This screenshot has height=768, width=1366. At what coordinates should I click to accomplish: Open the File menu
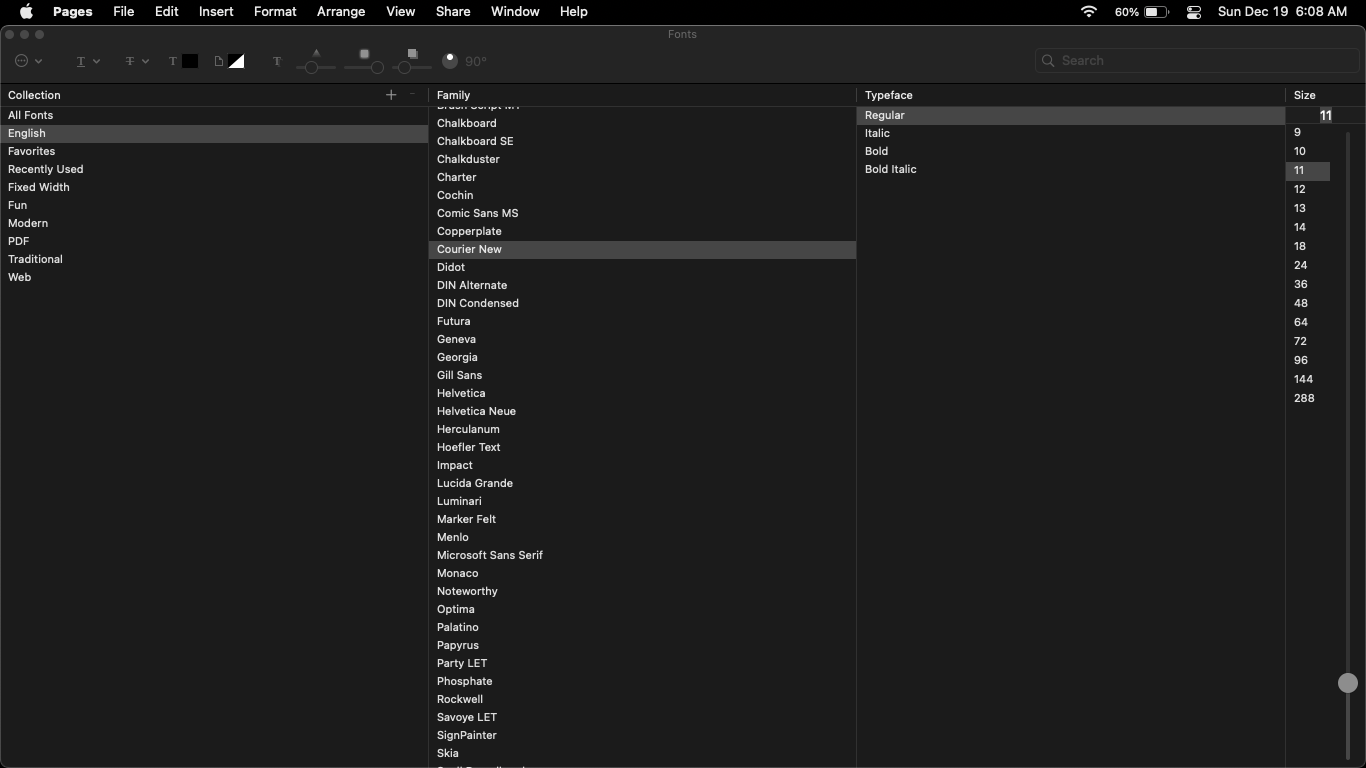[x=124, y=12]
